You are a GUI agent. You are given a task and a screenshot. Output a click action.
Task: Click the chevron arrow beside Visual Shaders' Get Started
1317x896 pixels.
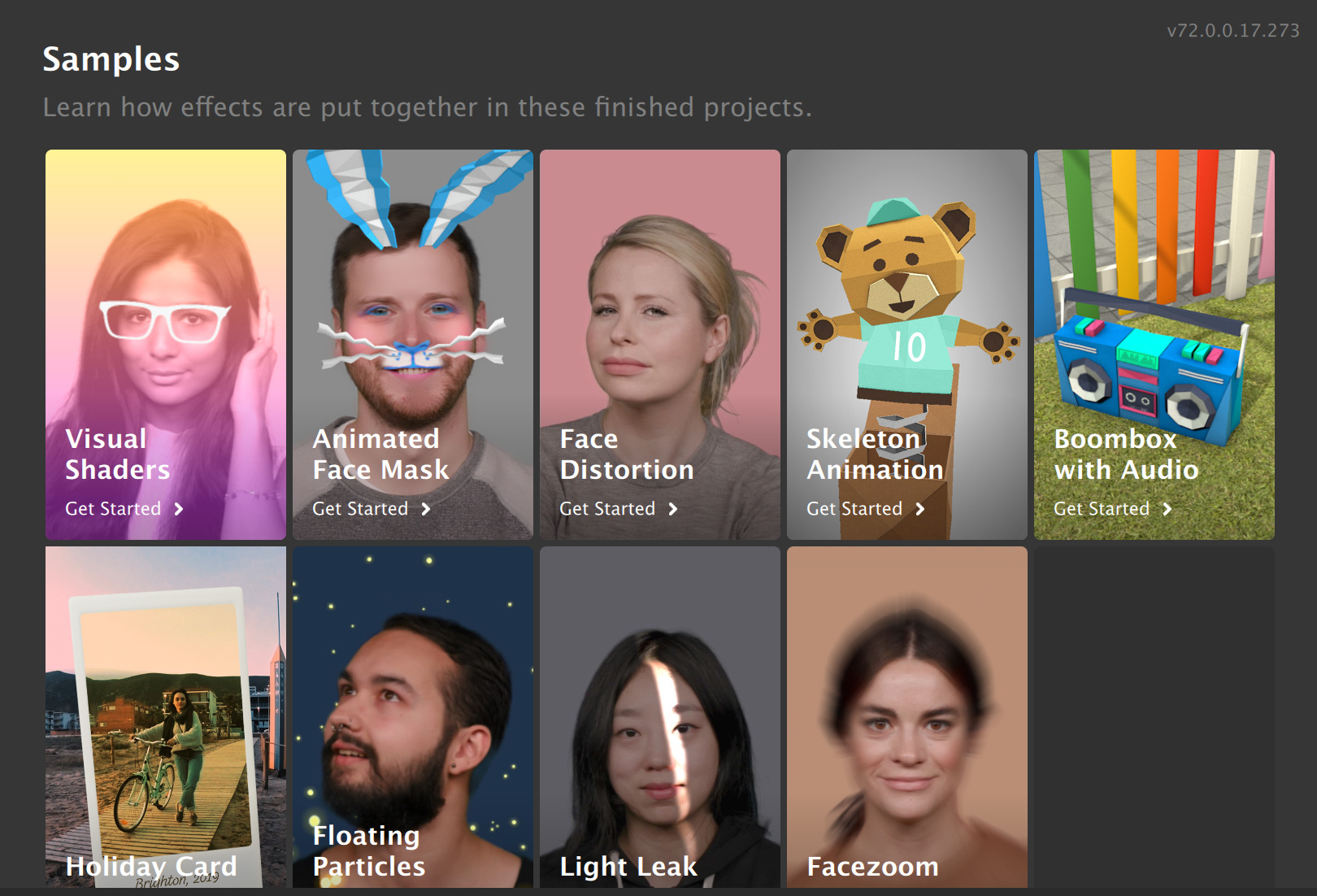(180, 508)
